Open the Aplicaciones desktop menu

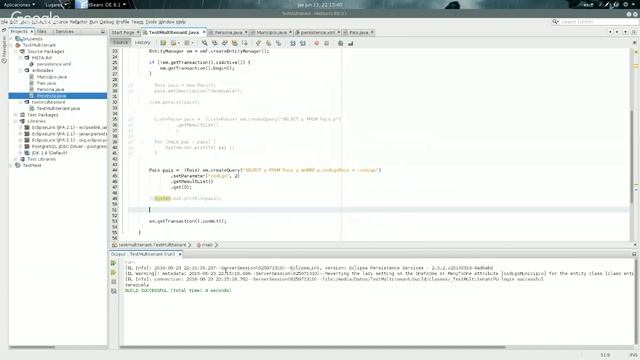click(x=19, y=5)
